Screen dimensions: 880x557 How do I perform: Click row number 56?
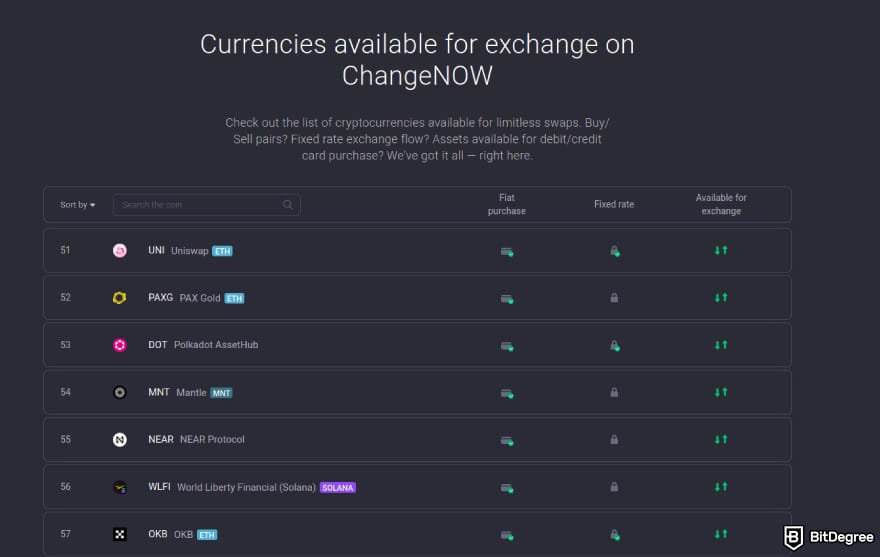66,487
